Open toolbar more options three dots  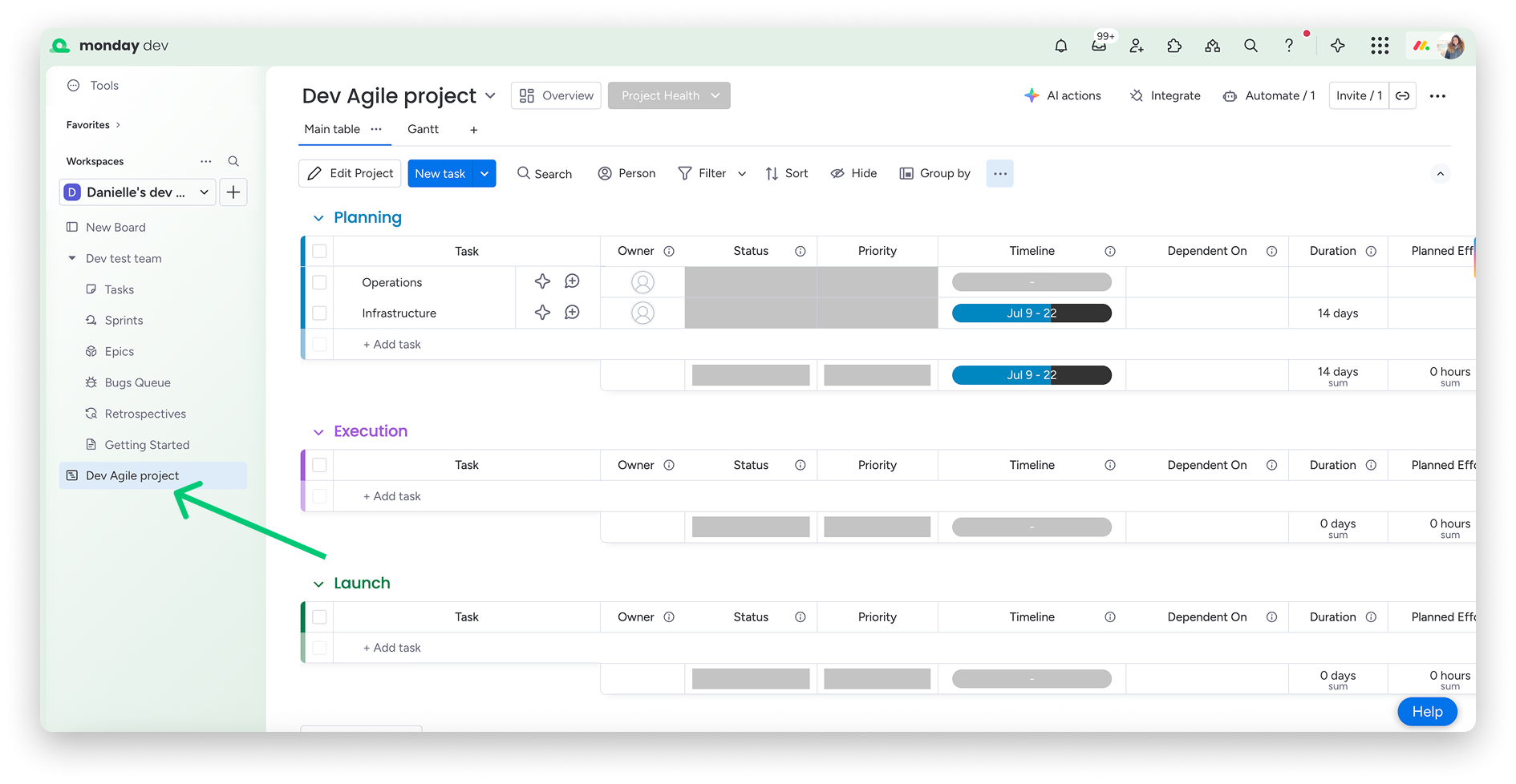pos(999,173)
